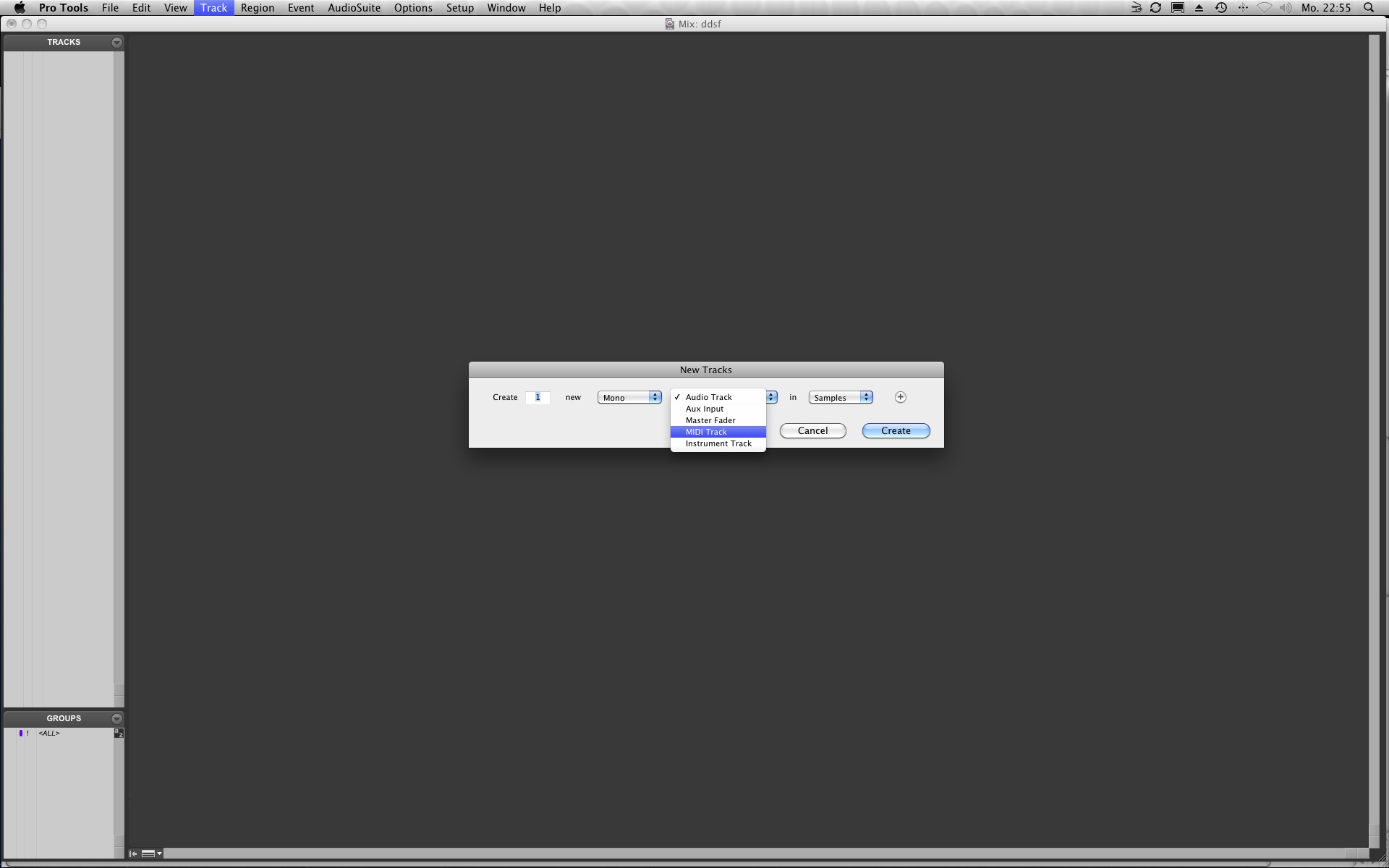The height and width of the screenshot is (868, 1389).
Task: Choose Aux Input in the track type list
Action: click(x=718, y=409)
